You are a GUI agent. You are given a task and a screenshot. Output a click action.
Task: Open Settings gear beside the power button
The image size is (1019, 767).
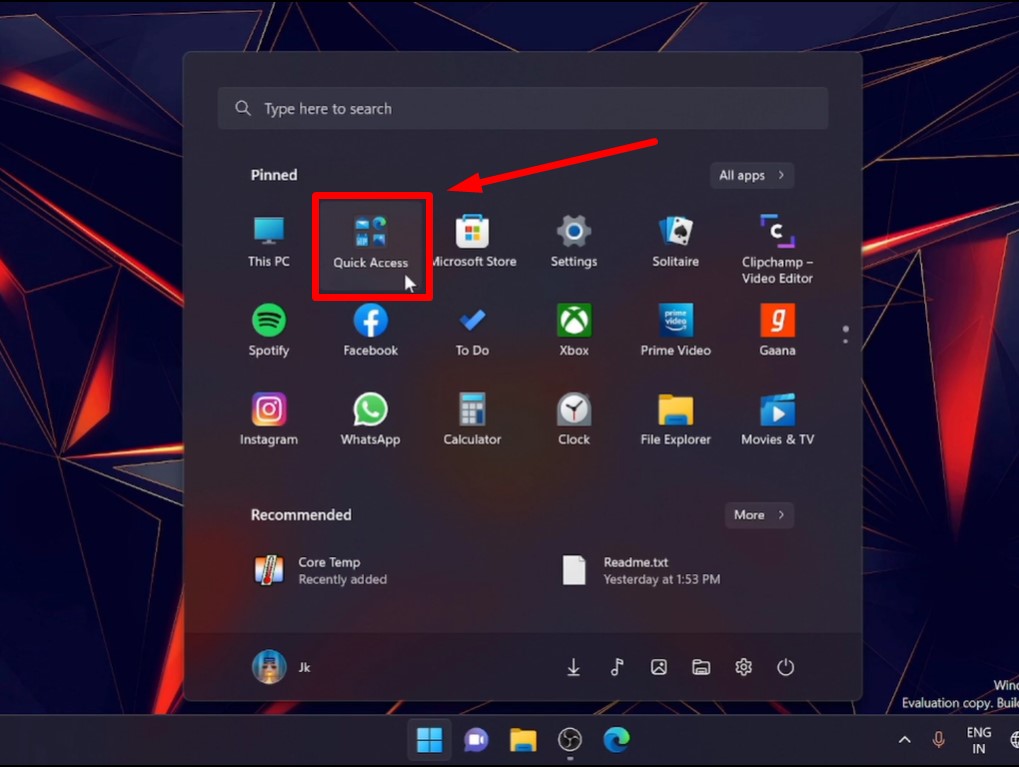[x=743, y=668]
